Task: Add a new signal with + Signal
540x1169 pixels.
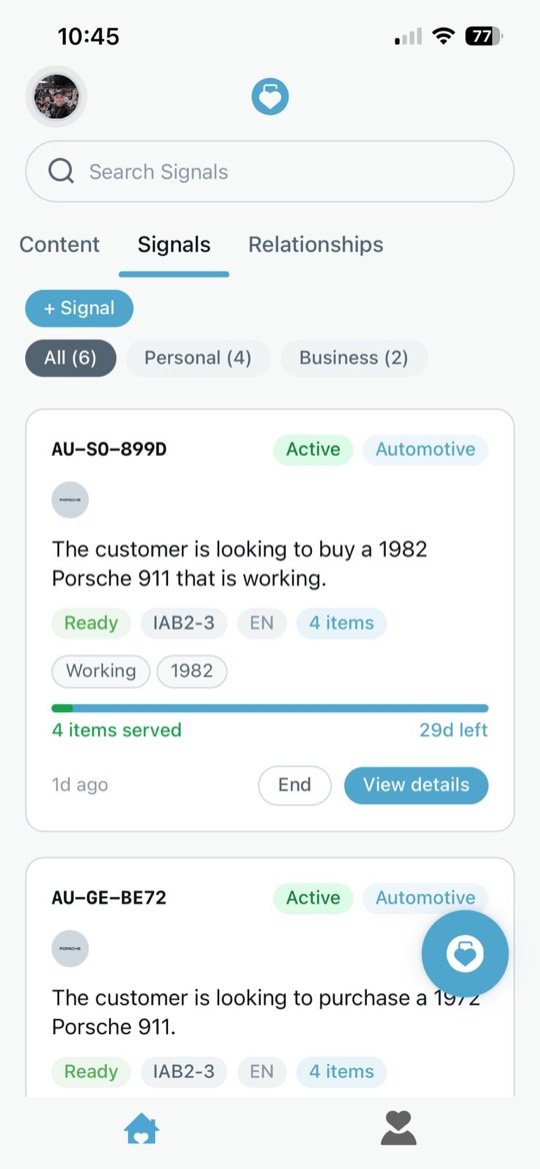Action: click(x=79, y=309)
